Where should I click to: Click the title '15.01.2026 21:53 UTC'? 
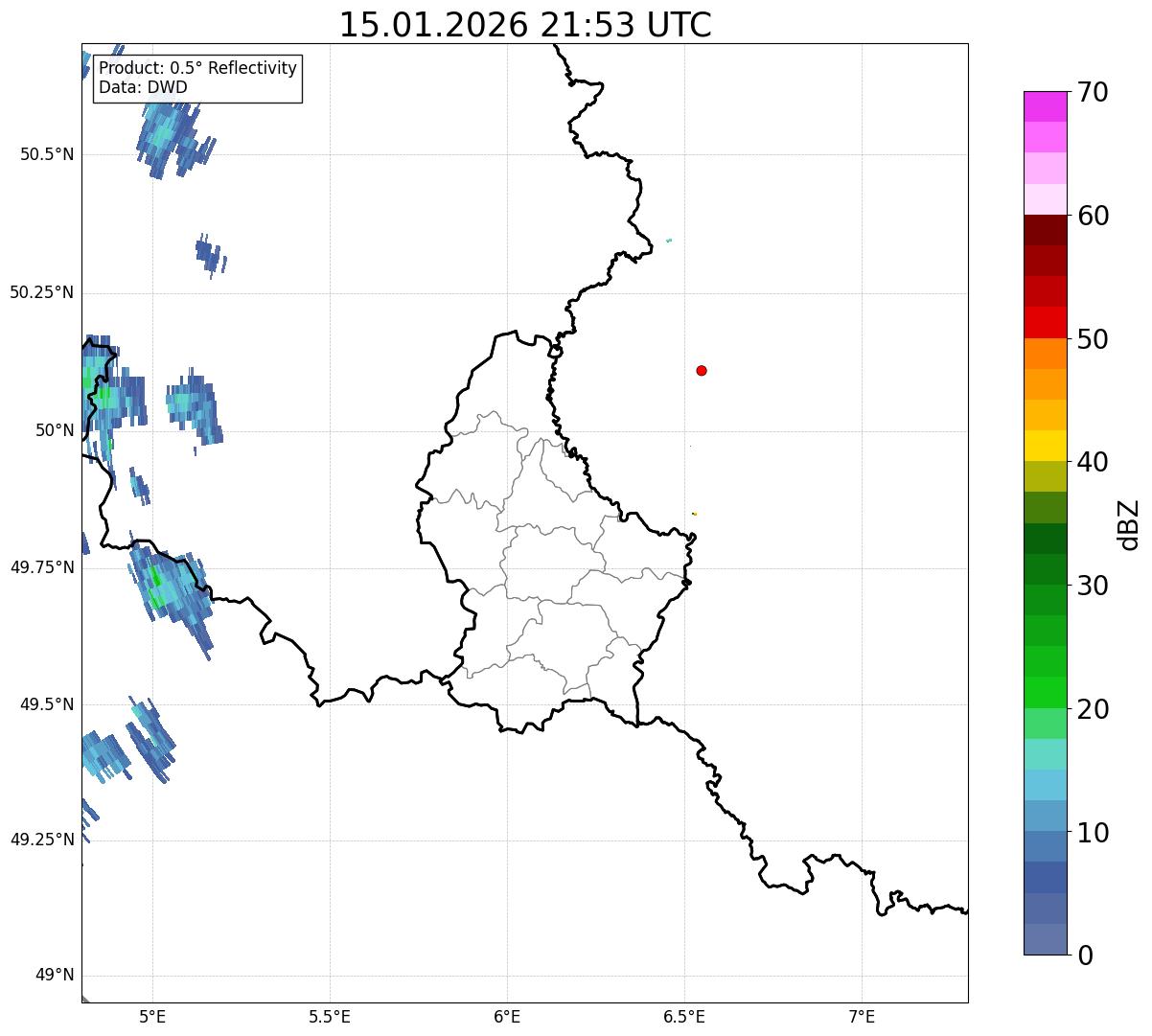click(x=525, y=25)
